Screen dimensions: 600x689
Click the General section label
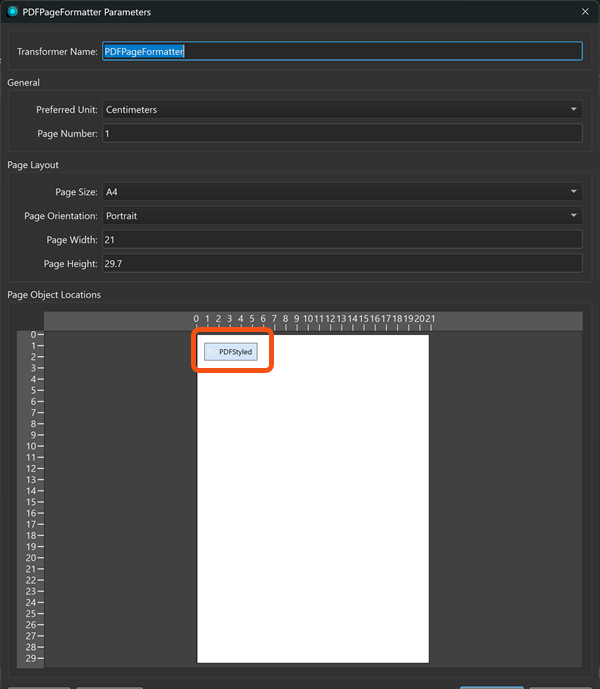pos(23,83)
